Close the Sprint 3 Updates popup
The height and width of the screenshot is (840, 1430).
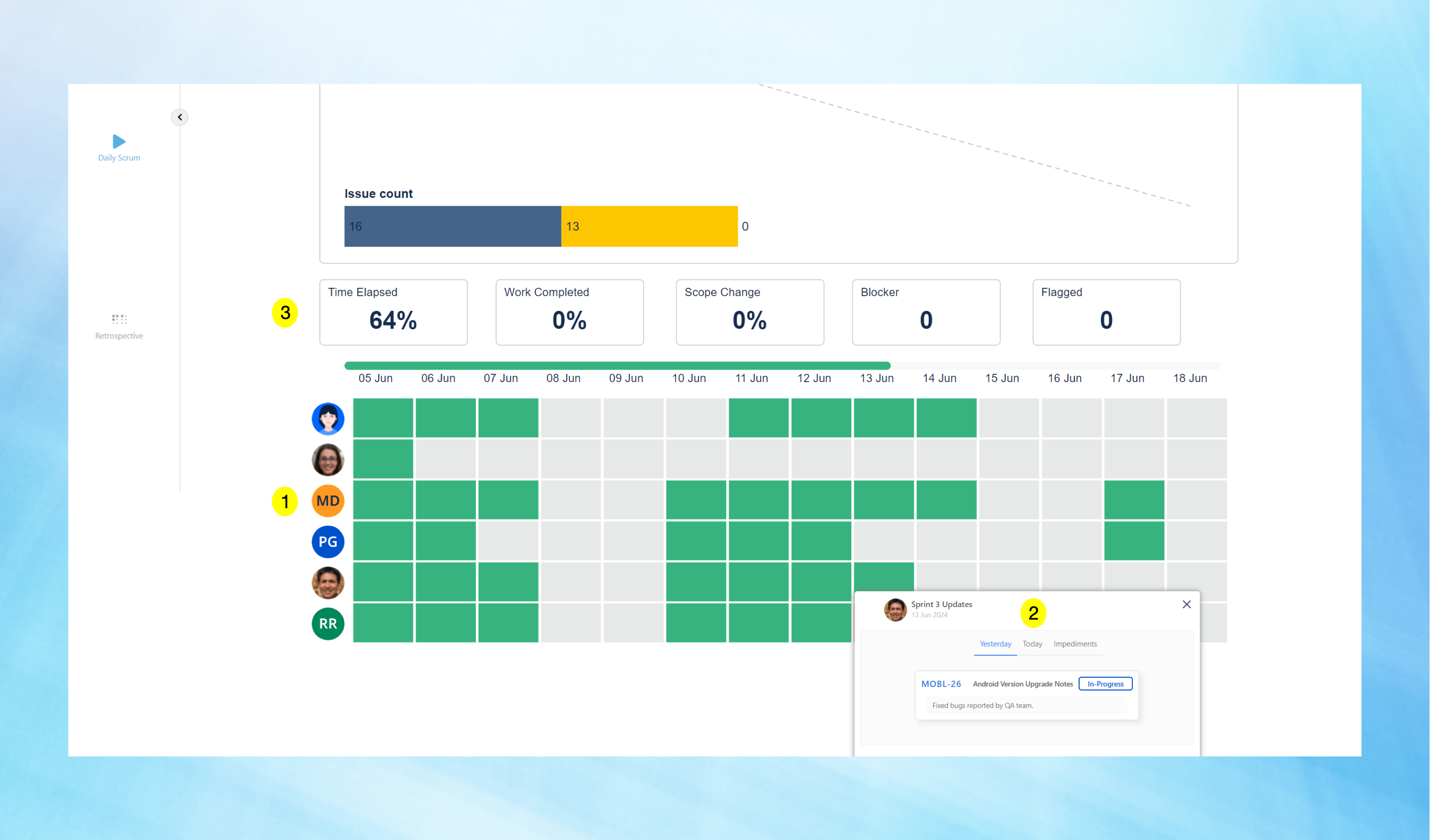point(1186,604)
